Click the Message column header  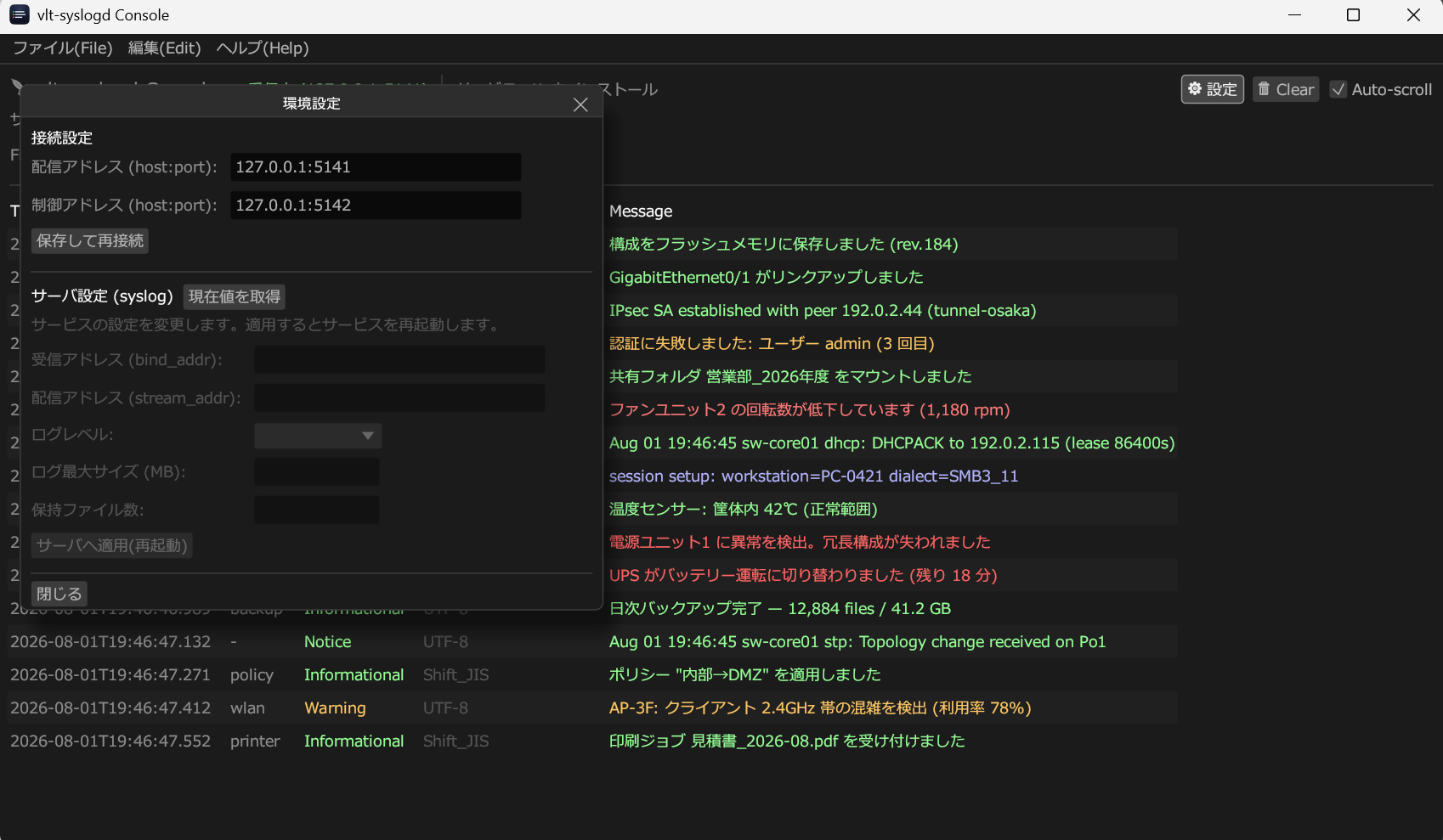(x=641, y=211)
